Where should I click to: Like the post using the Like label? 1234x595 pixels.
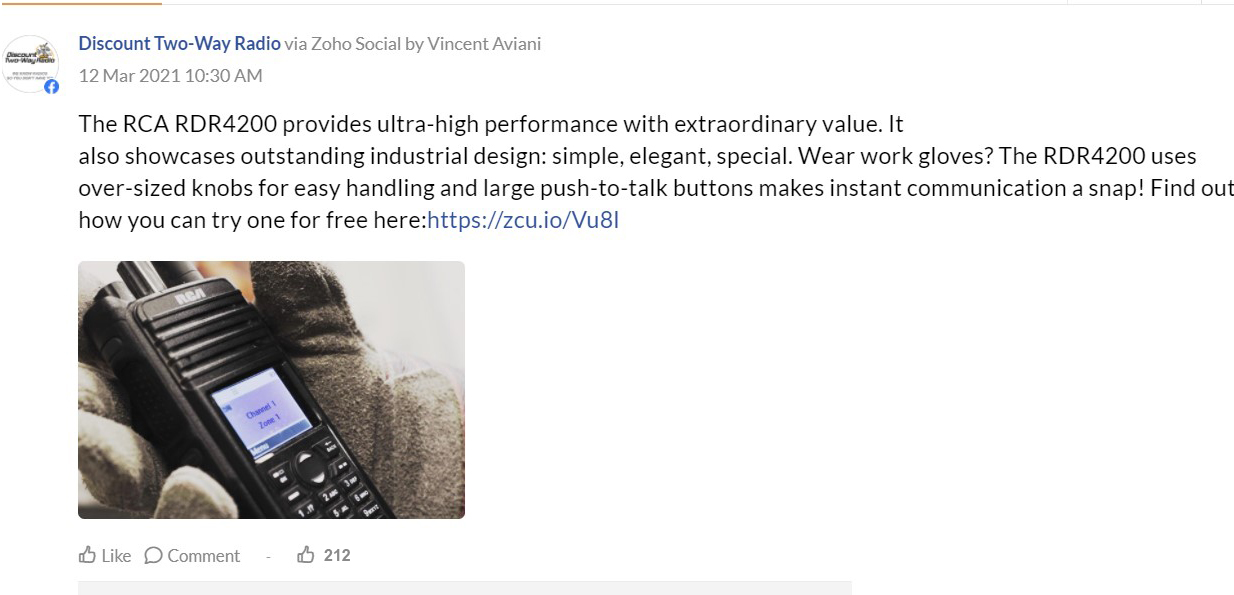pyautogui.click(x=116, y=556)
